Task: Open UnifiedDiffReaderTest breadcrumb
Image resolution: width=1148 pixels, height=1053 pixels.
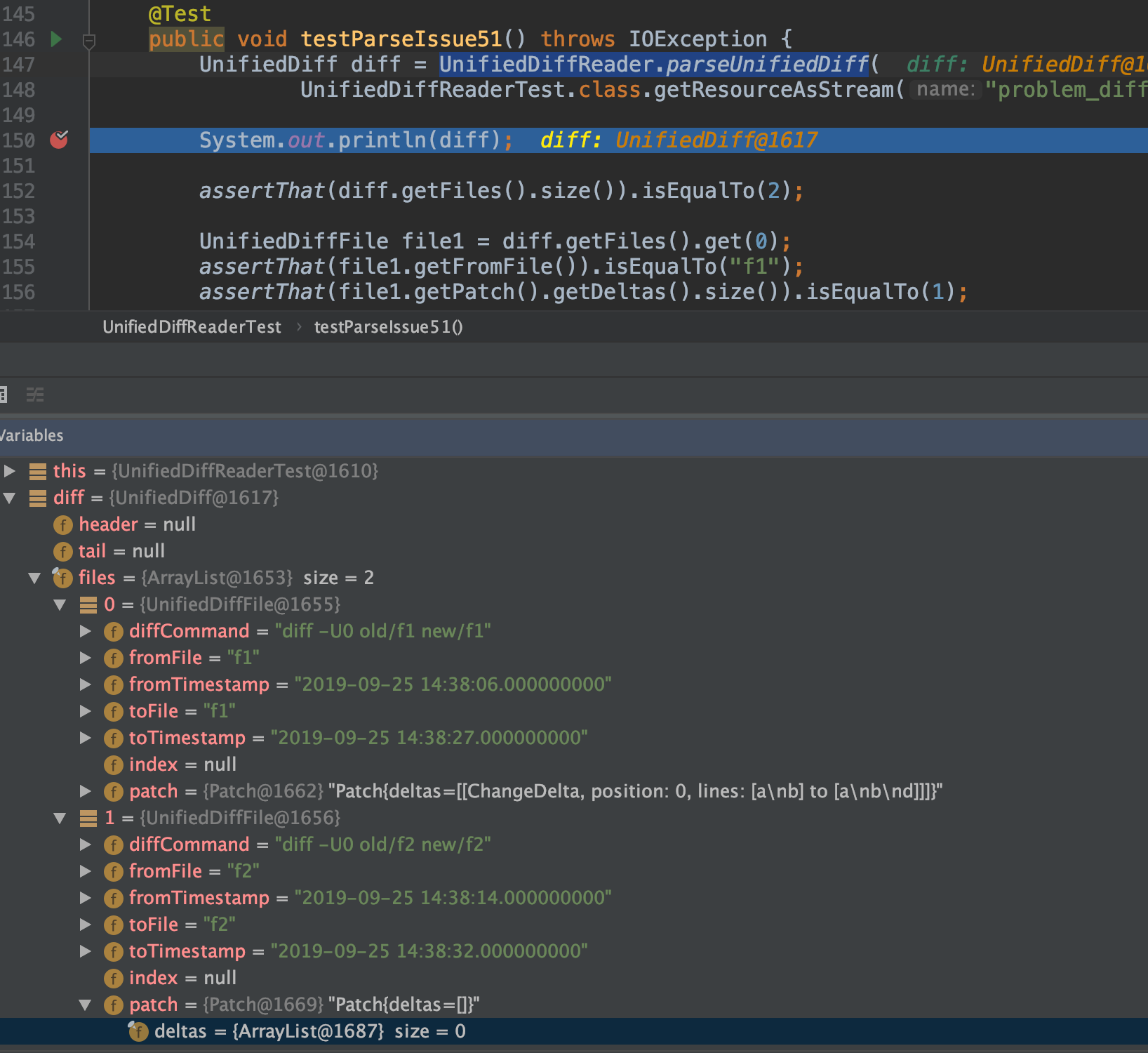Action: [192, 327]
